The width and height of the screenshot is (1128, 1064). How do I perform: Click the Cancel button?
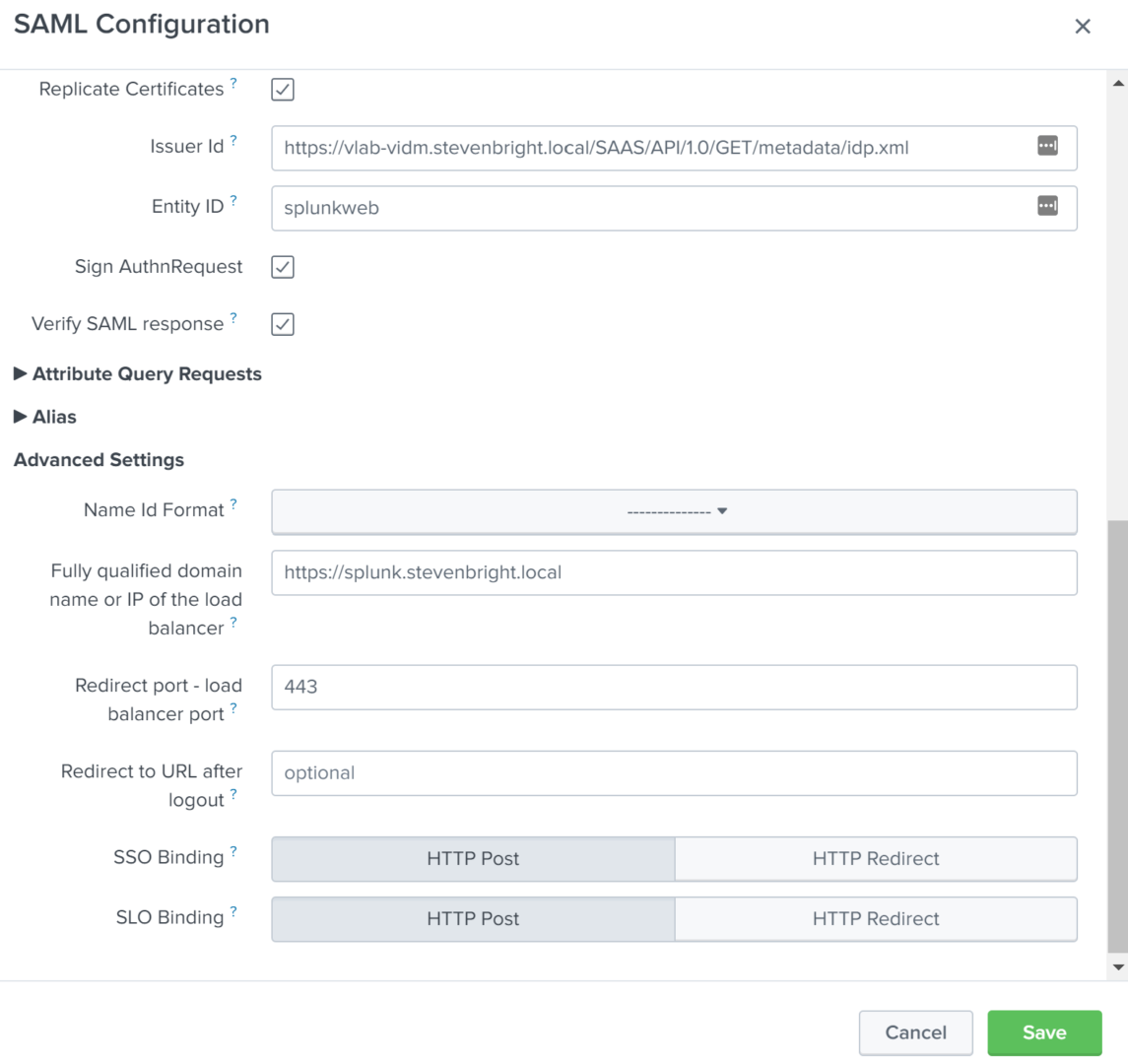(915, 1032)
